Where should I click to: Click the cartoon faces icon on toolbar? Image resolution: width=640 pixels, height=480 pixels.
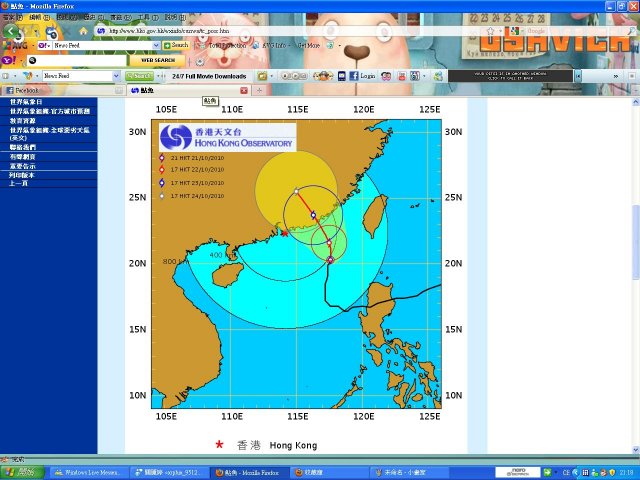click(x=323, y=76)
